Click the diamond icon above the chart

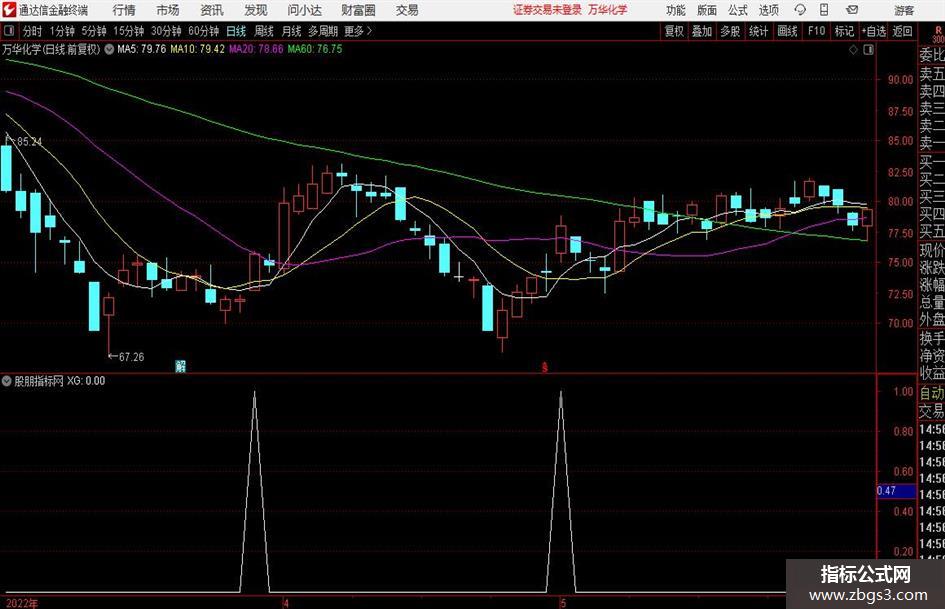[853, 50]
